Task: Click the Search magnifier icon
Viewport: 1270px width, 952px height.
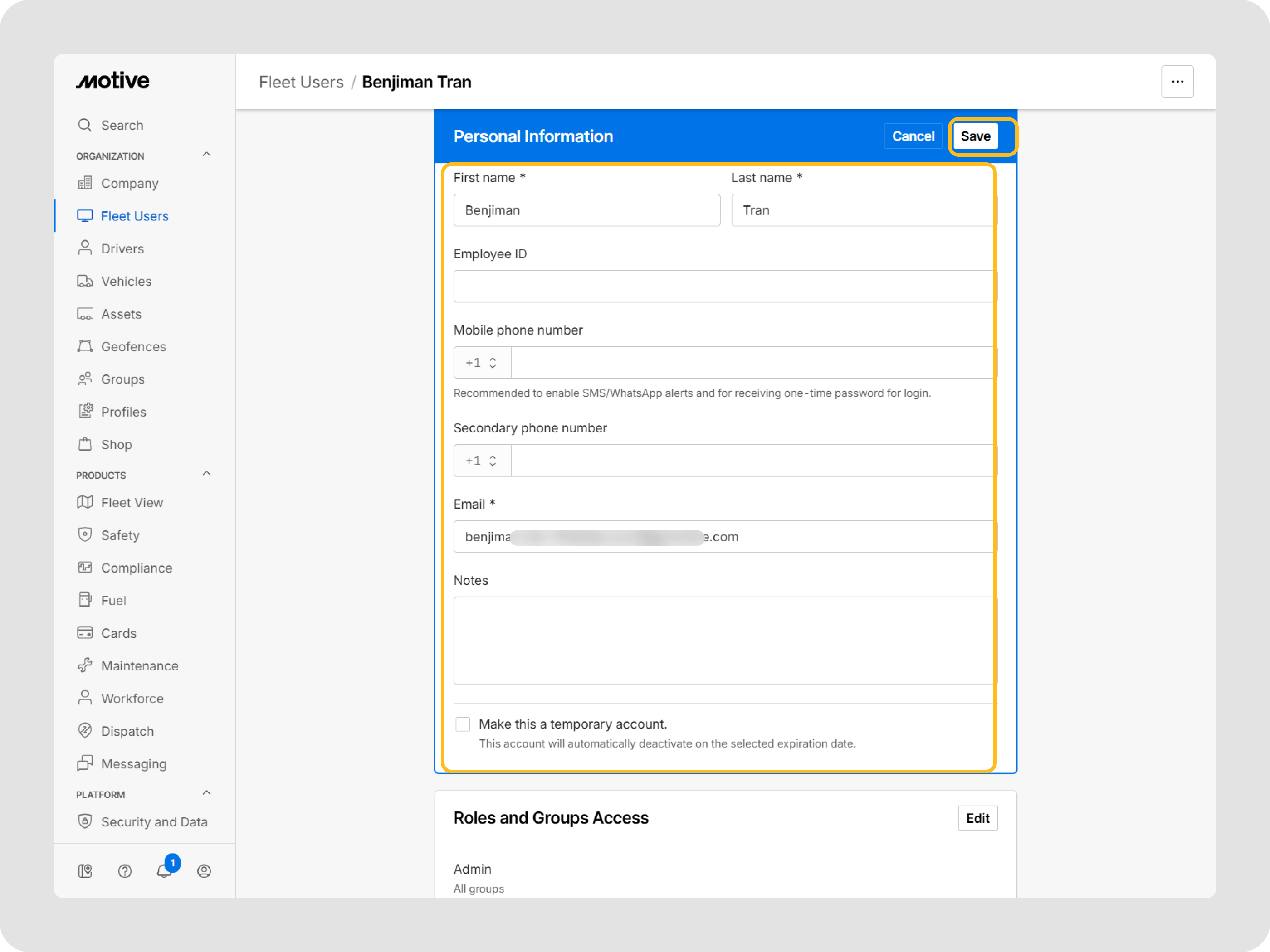Action: 85,125
